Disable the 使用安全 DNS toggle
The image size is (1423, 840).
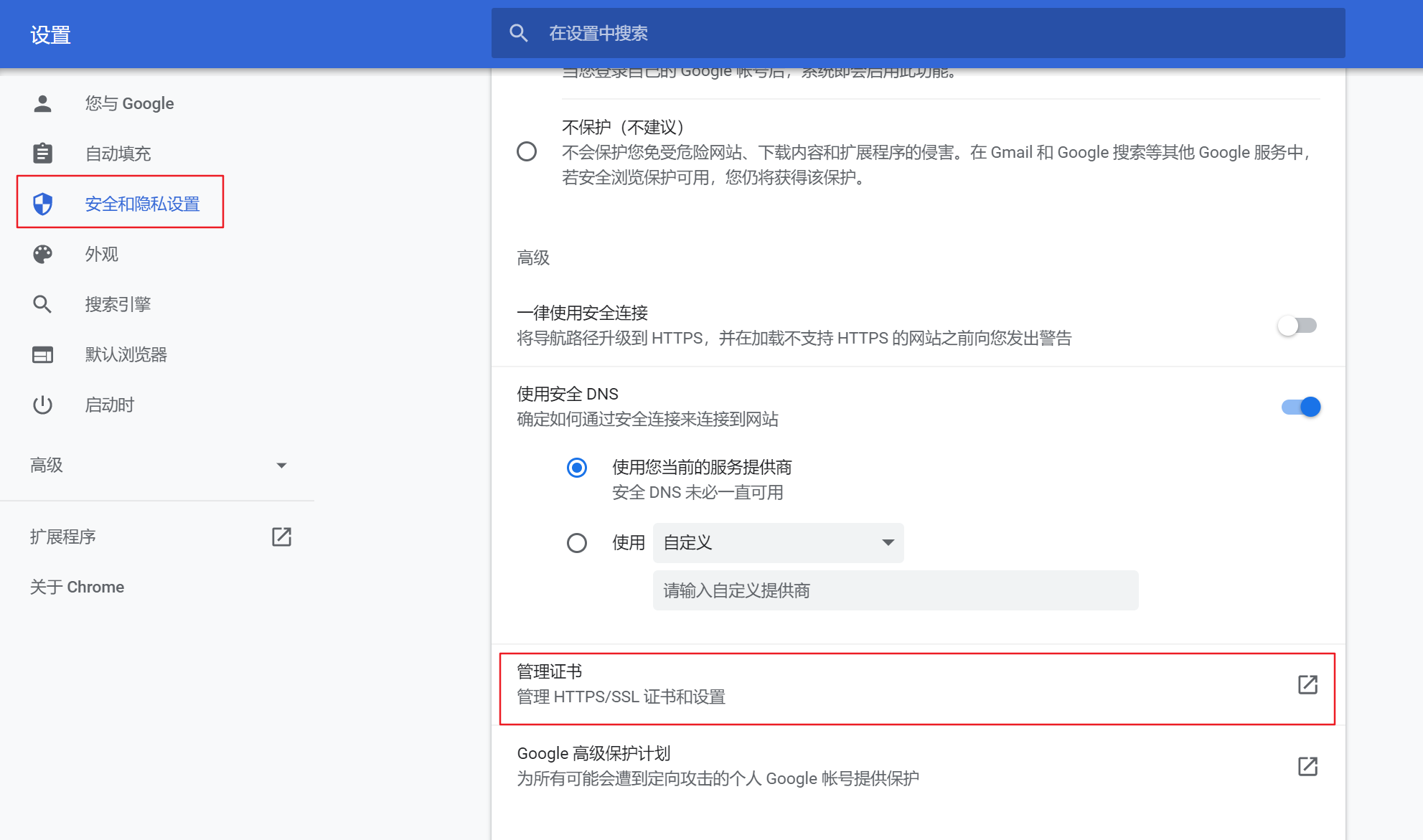(1300, 407)
